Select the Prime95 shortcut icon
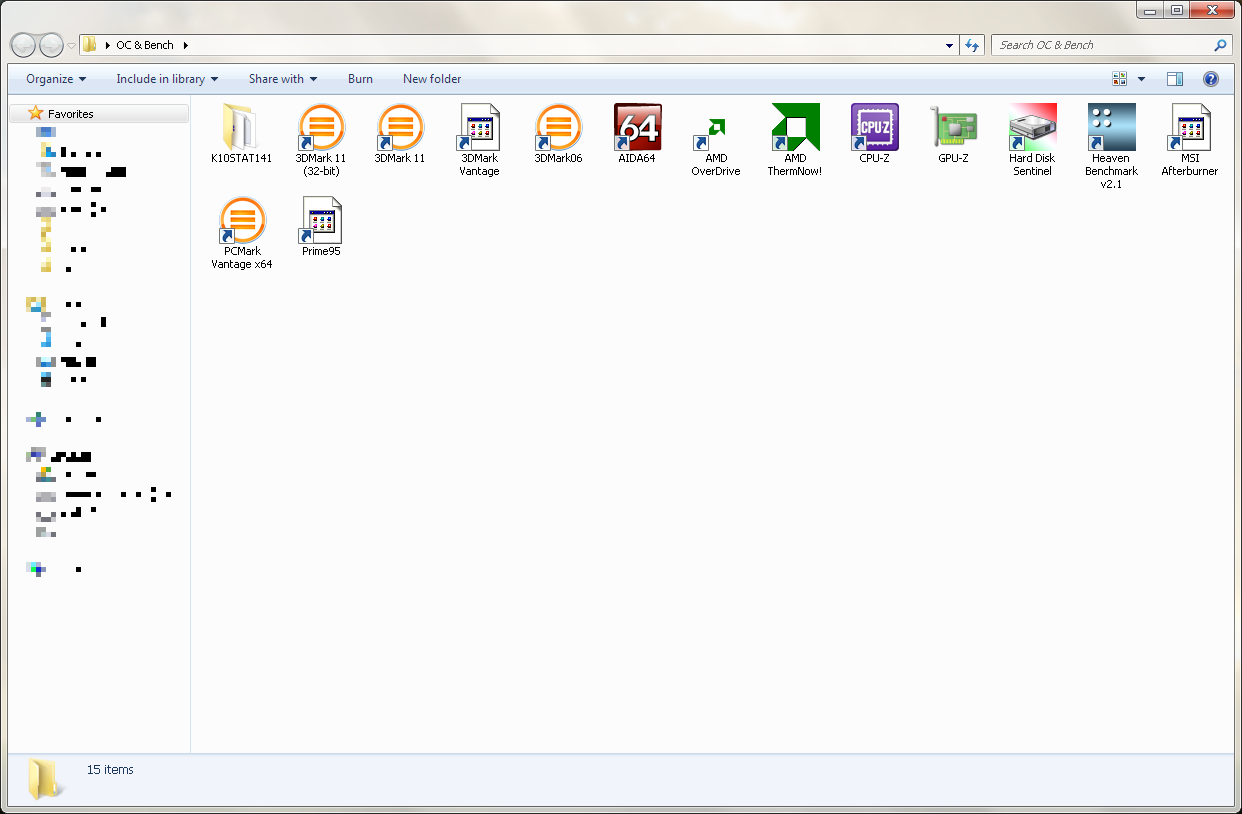Screen dimensions: 1242x814 pos(320,221)
